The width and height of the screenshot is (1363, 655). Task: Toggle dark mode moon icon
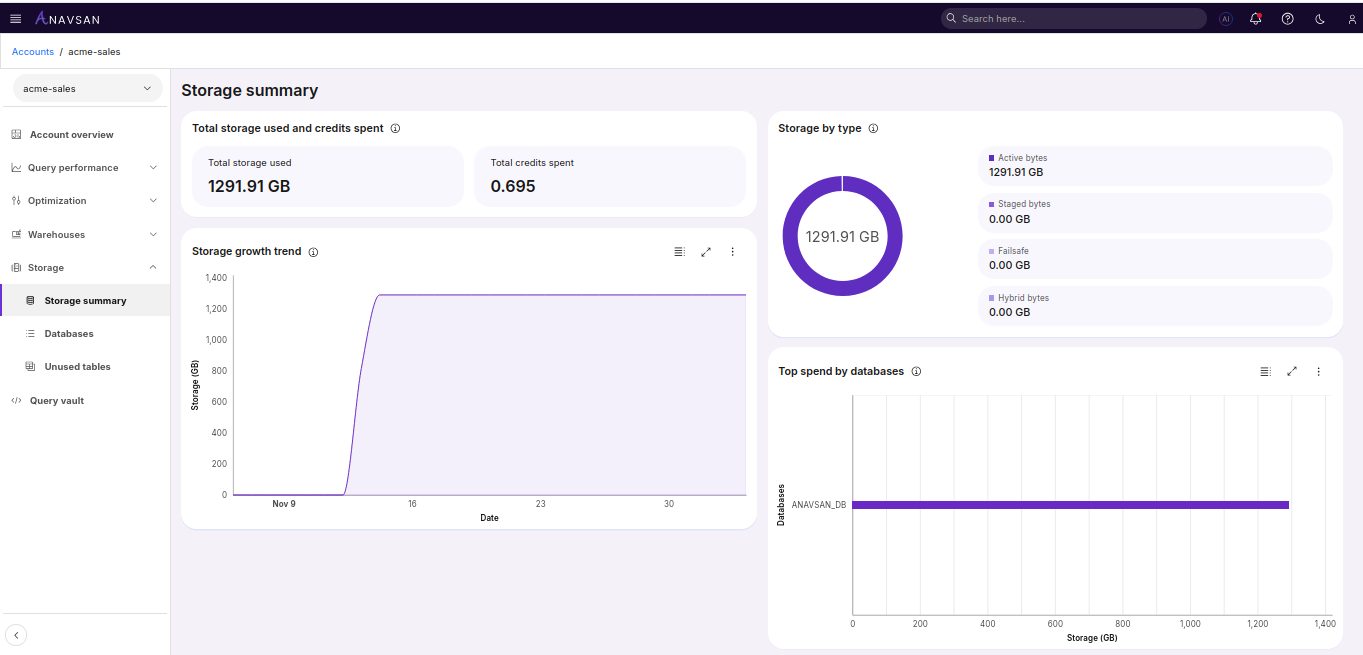coord(1320,19)
